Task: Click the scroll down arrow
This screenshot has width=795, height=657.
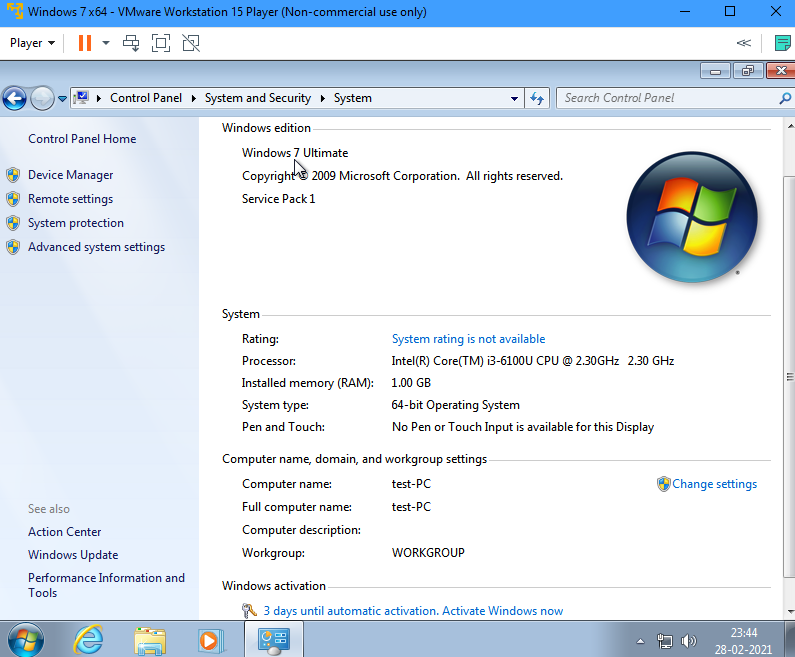Action: tap(790, 612)
